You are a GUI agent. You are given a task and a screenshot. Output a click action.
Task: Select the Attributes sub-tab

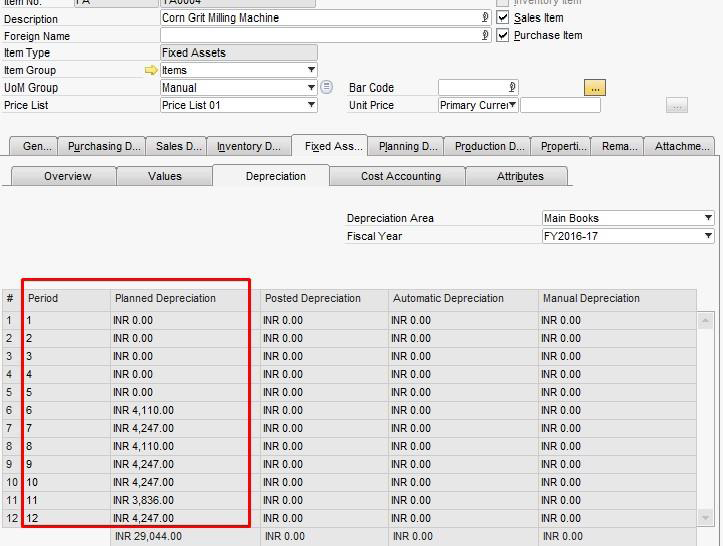(x=520, y=176)
